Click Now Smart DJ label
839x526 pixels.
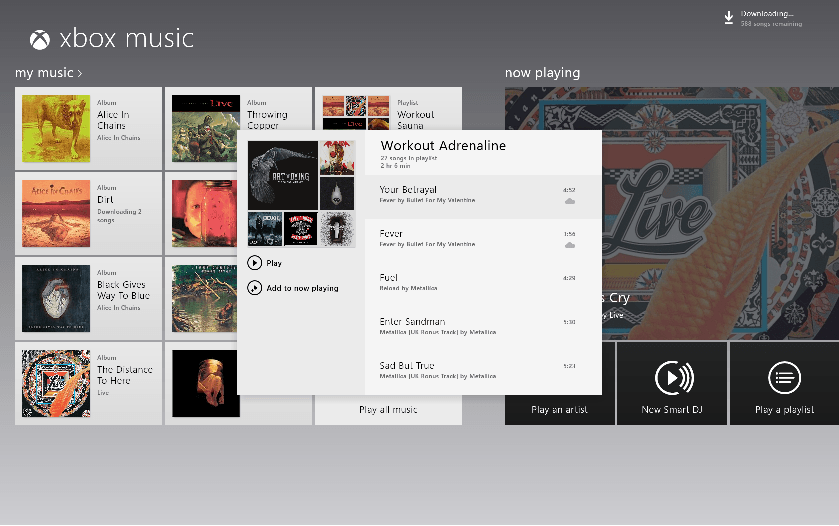tap(672, 409)
